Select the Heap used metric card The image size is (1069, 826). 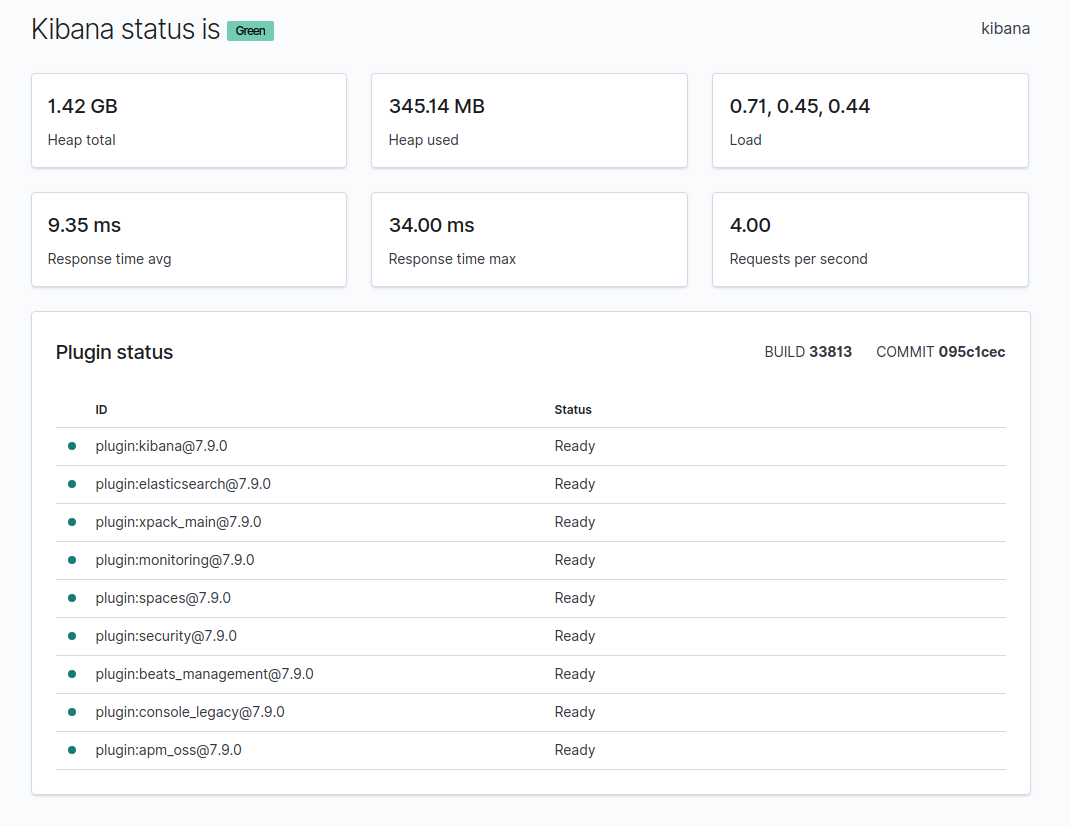tap(529, 120)
